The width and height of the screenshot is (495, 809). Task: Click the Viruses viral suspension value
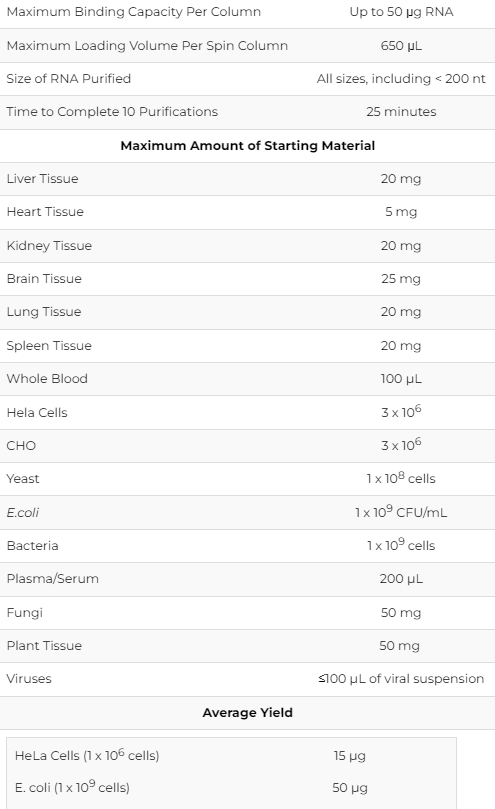(401, 678)
